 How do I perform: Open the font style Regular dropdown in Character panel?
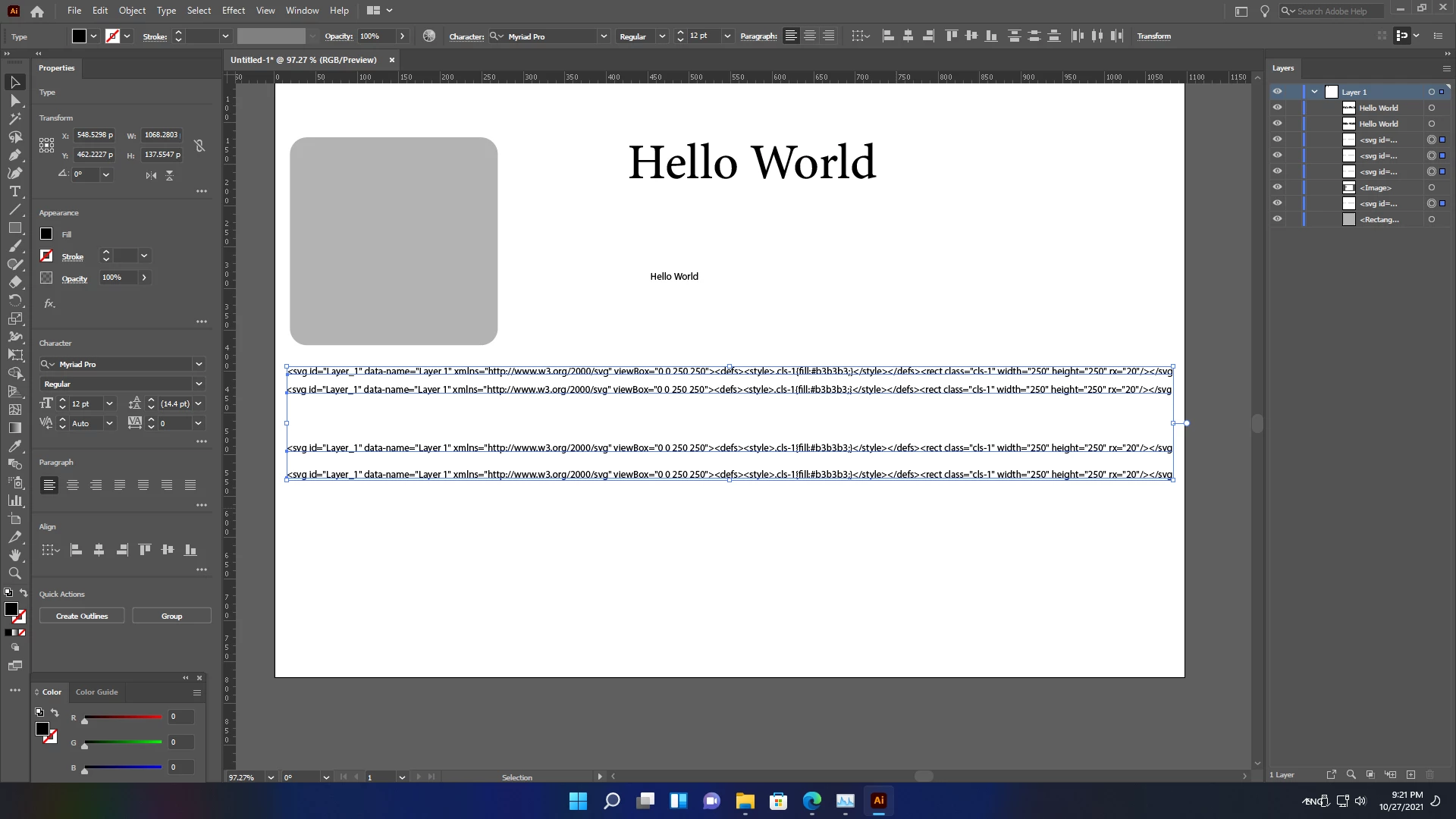click(x=199, y=384)
